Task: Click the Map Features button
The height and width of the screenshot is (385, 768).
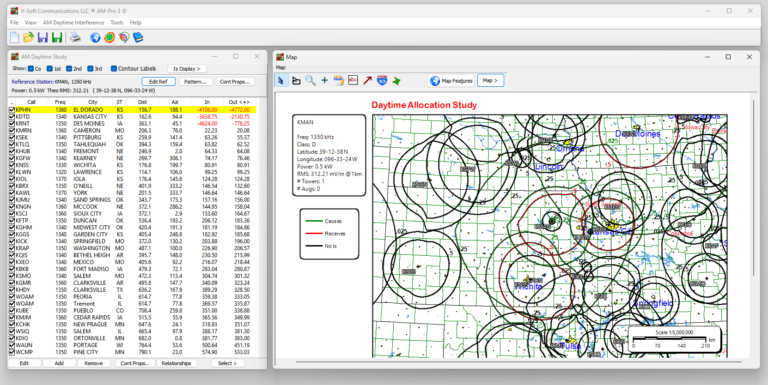Action: point(452,81)
